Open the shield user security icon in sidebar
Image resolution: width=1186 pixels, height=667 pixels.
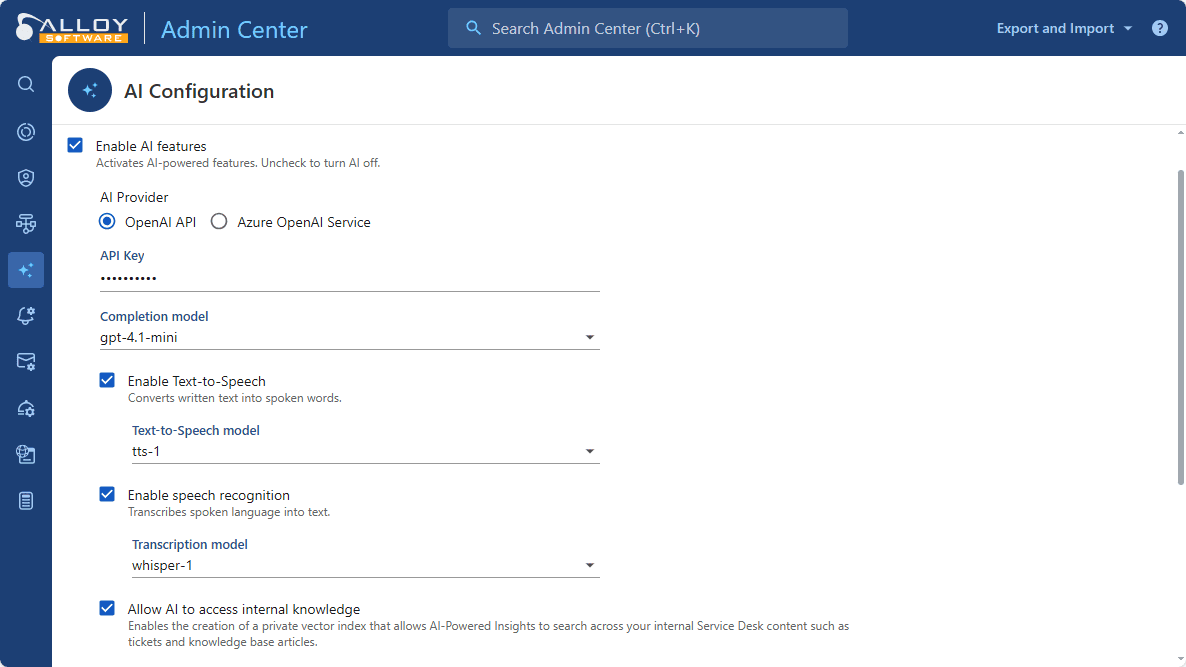pyautogui.click(x=26, y=178)
